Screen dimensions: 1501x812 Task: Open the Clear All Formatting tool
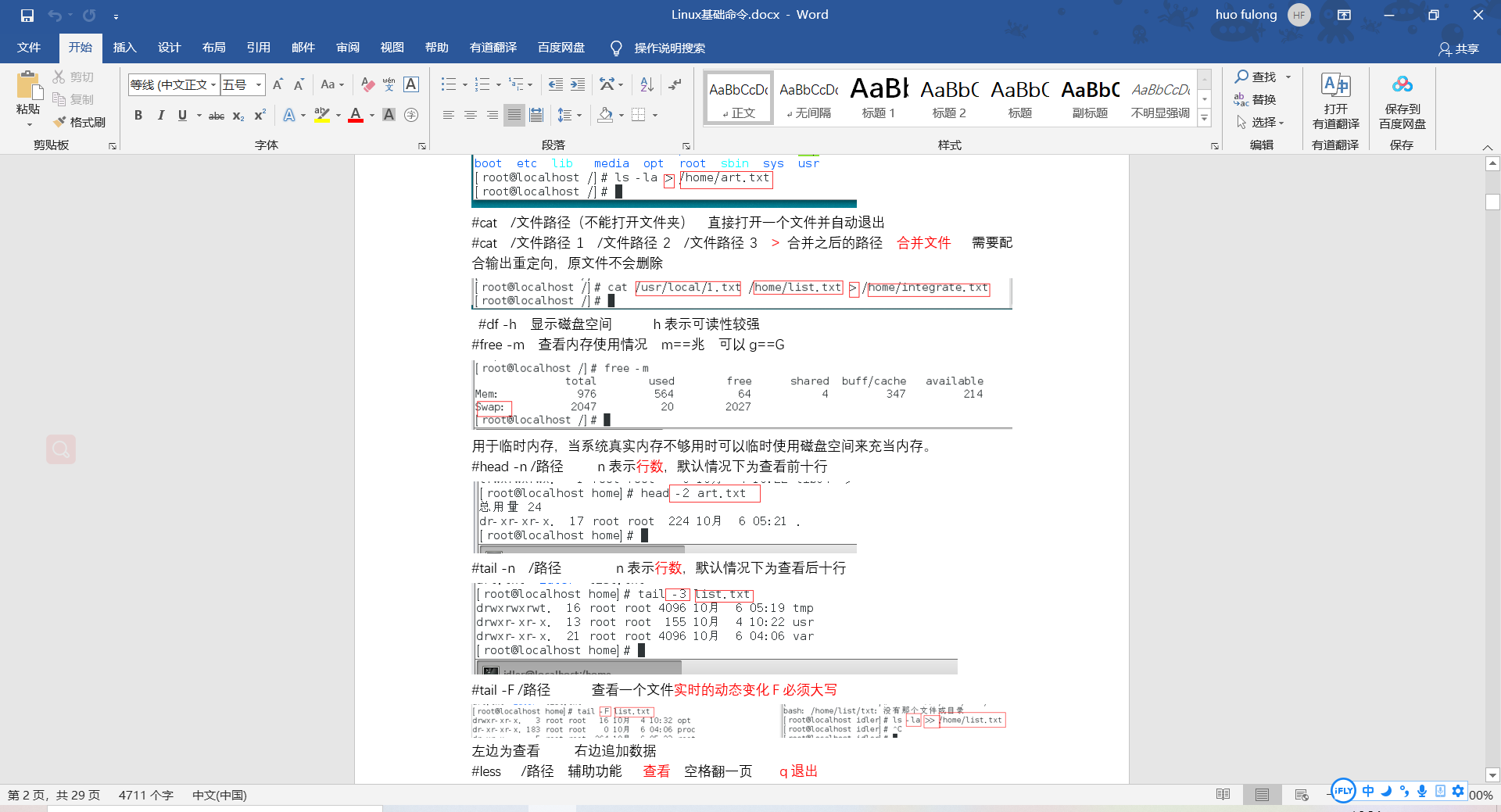367,84
